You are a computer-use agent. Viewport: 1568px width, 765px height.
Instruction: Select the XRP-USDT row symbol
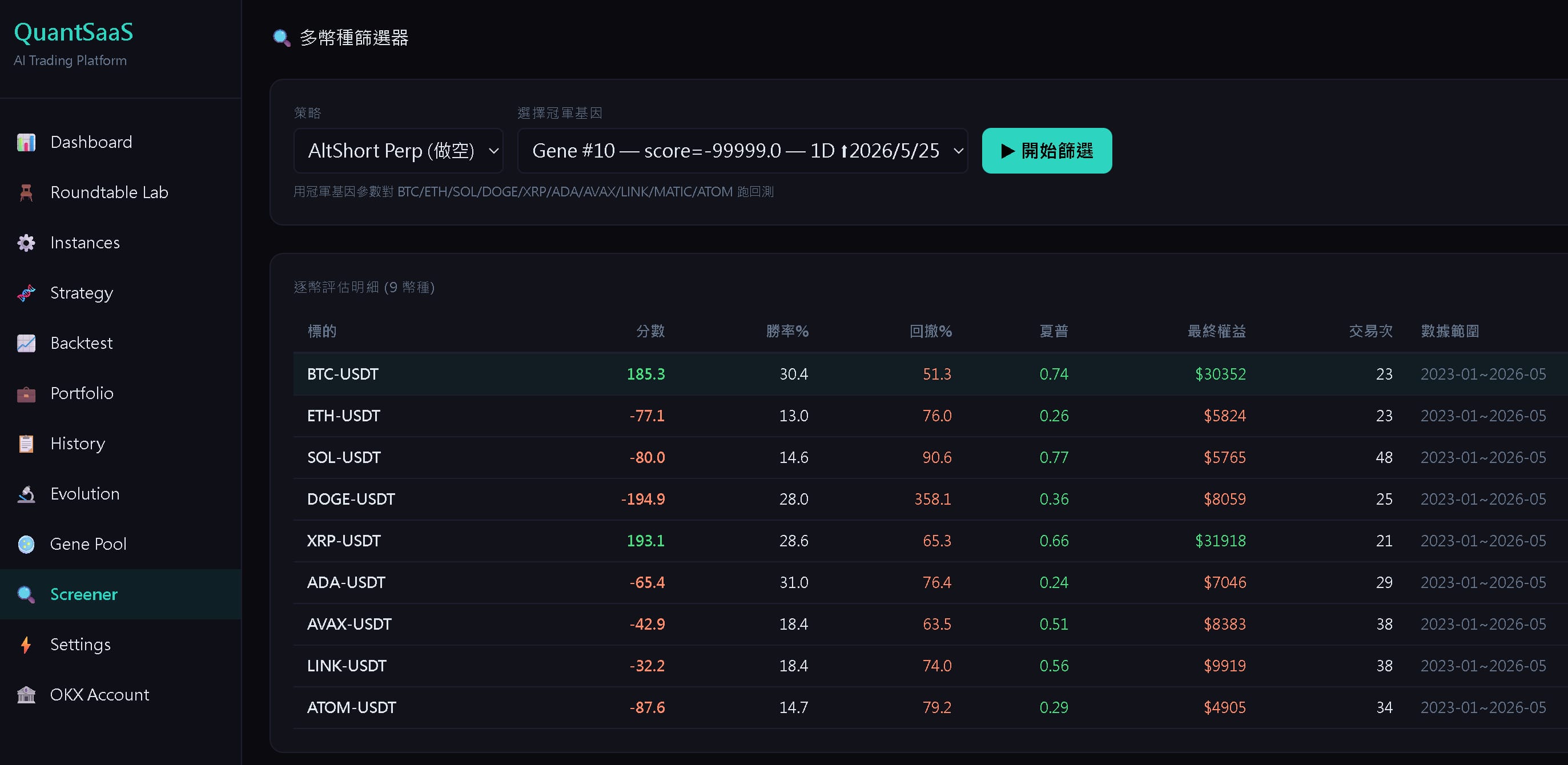(344, 541)
